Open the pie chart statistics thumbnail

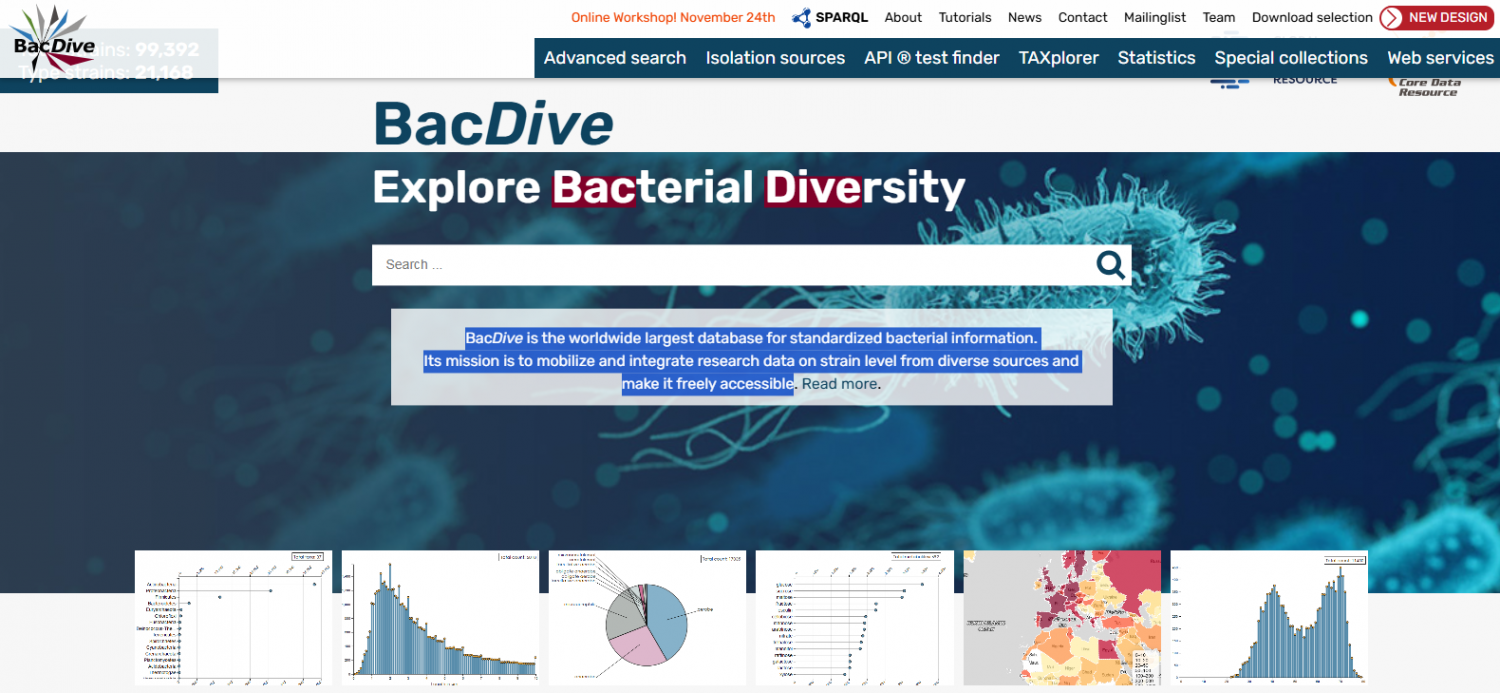tap(647, 617)
